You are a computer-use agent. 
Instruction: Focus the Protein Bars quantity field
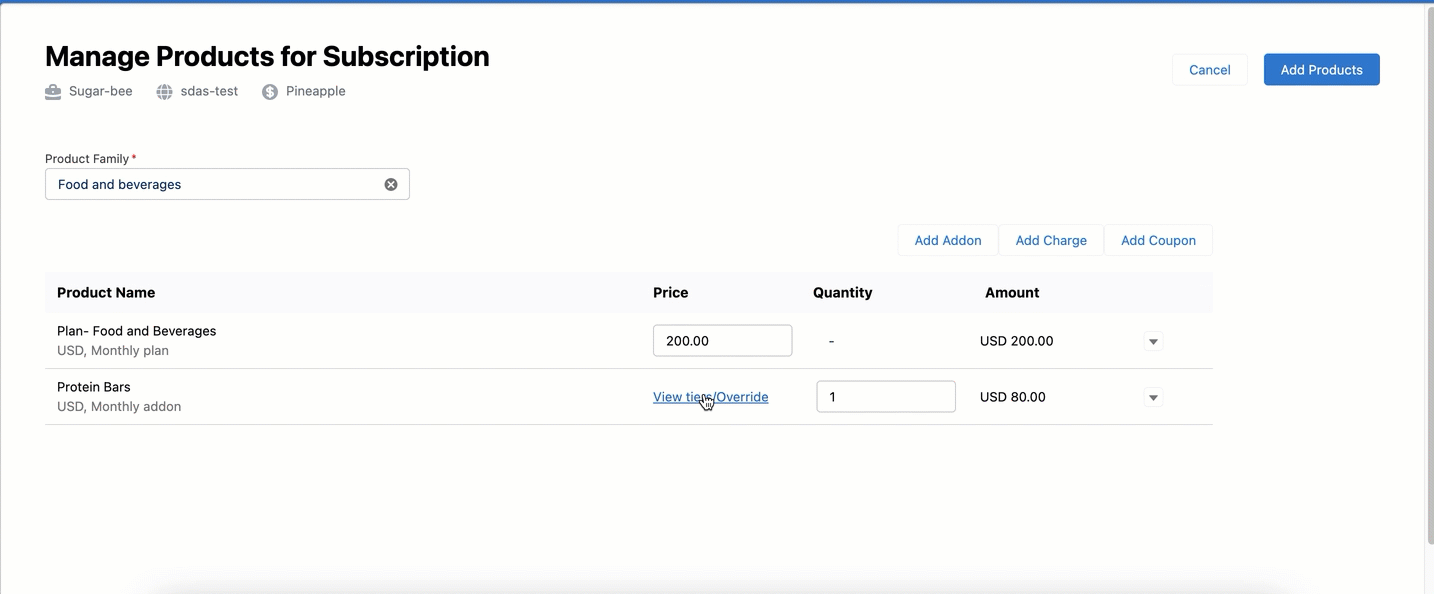click(x=885, y=397)
